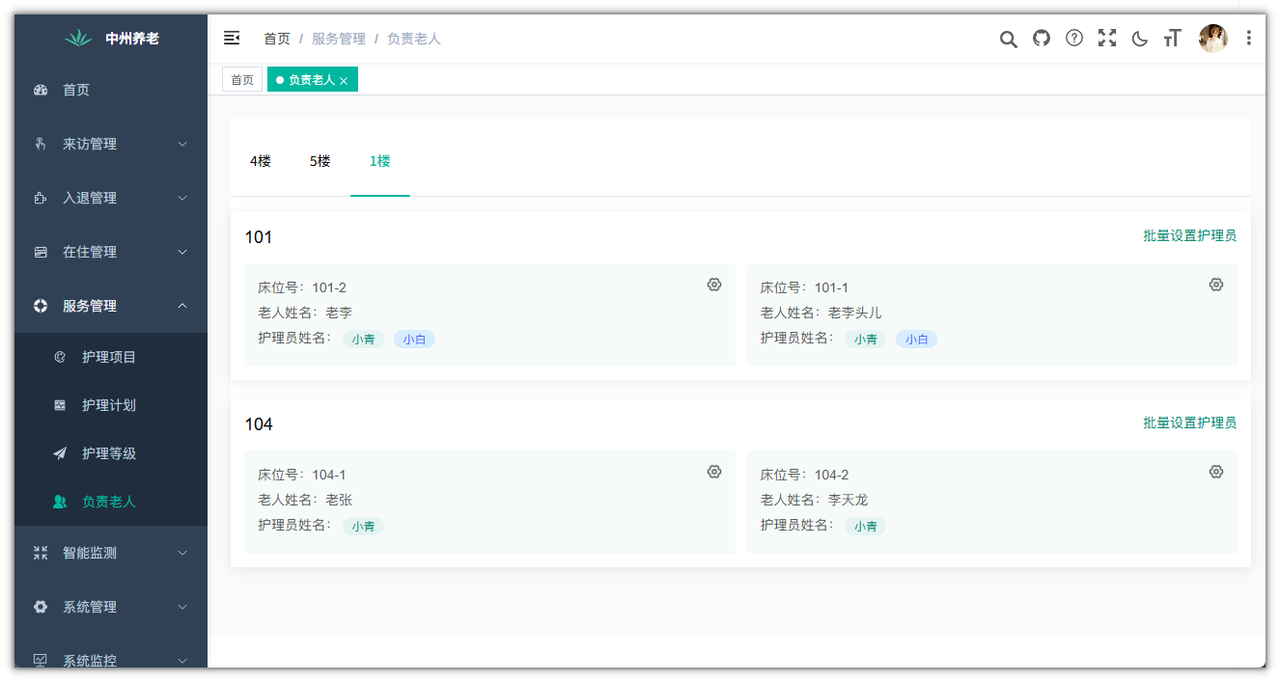1280x682 pixels.
Task: Open the 首页 page tag tab
Action: pyautogui.click(x=242, y=80)
